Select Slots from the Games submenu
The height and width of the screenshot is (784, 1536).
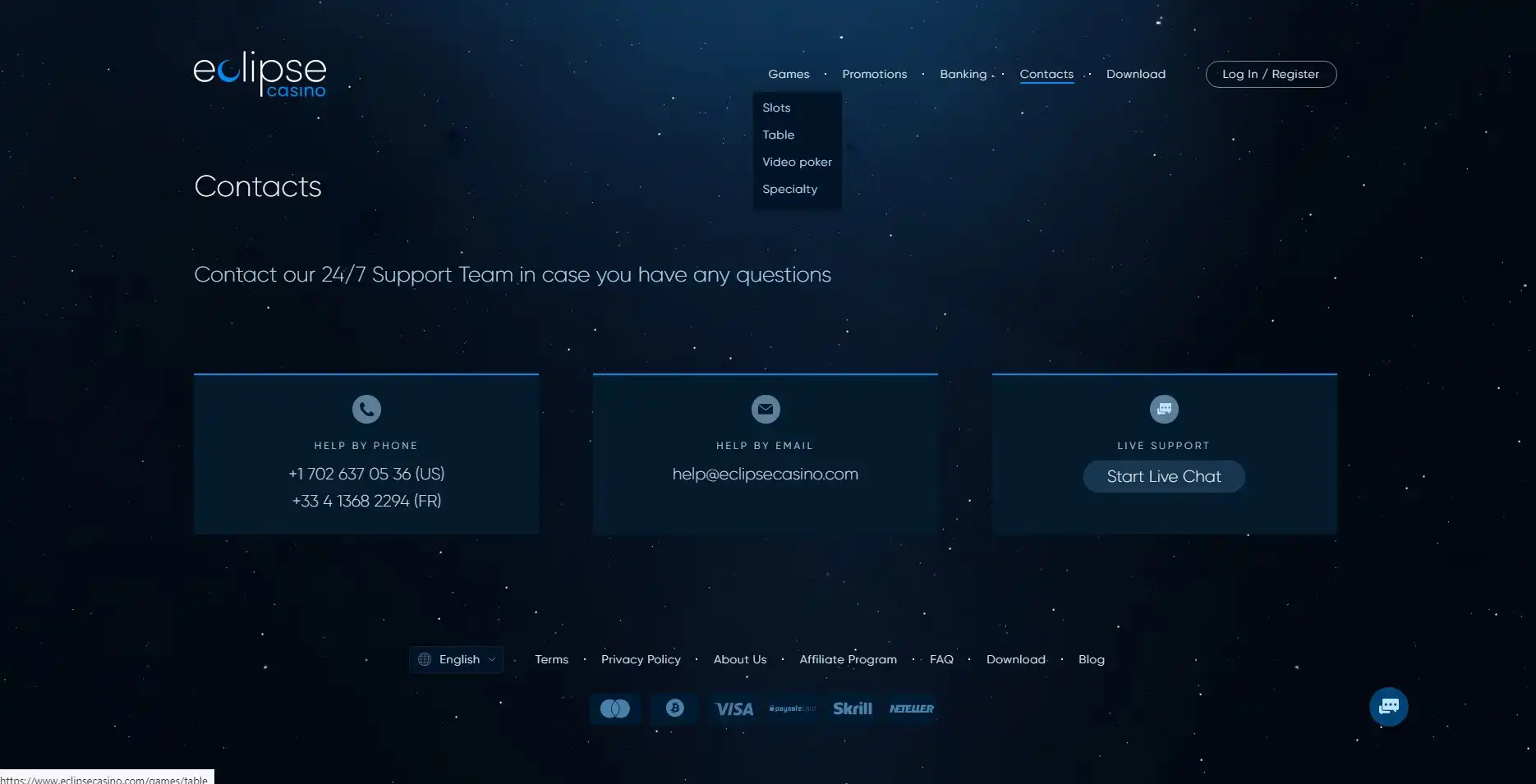[776, 108]
